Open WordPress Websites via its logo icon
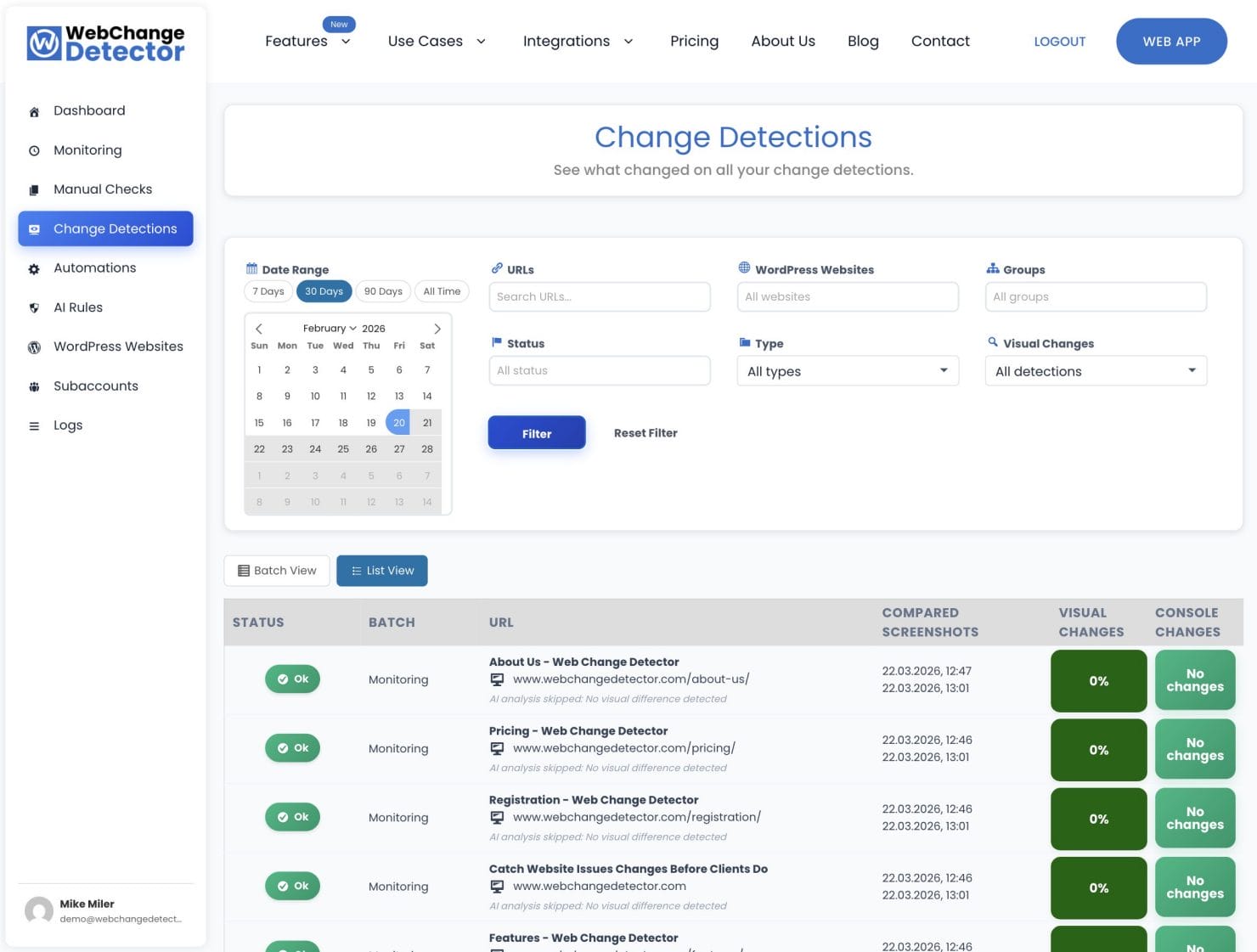Image resolution: width=1257 pixels, height=952 pixels. pos(34,346)
